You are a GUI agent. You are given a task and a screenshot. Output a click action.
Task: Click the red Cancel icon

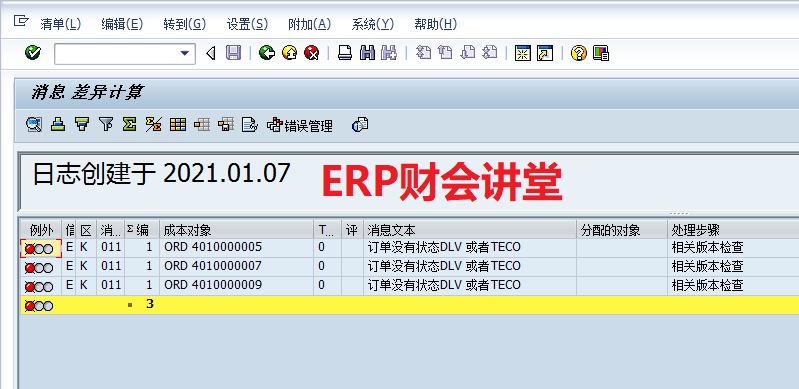311,53
